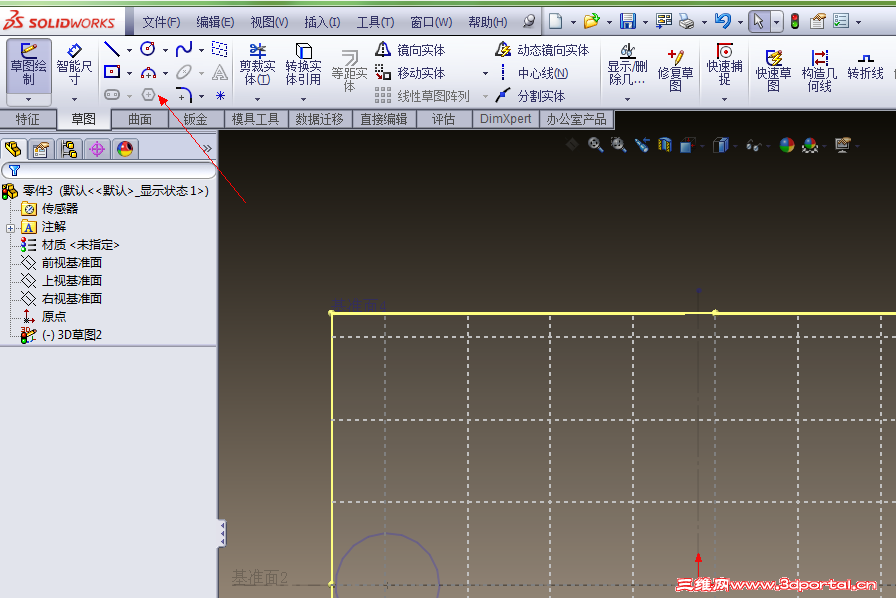Viewport: 896px width, 598px height.
Task: Click the Previous View icon
Action: tap(642, 145)
